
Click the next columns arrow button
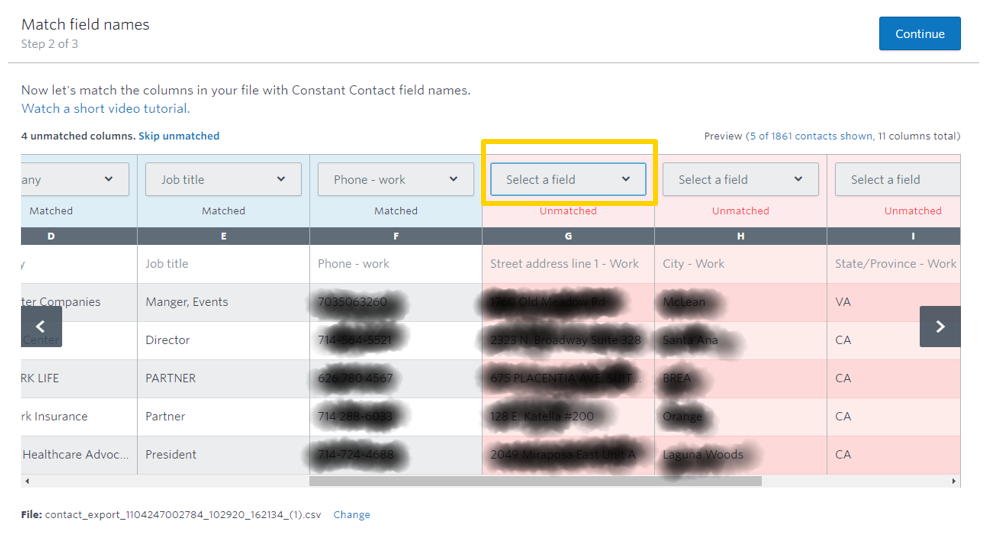940,327
